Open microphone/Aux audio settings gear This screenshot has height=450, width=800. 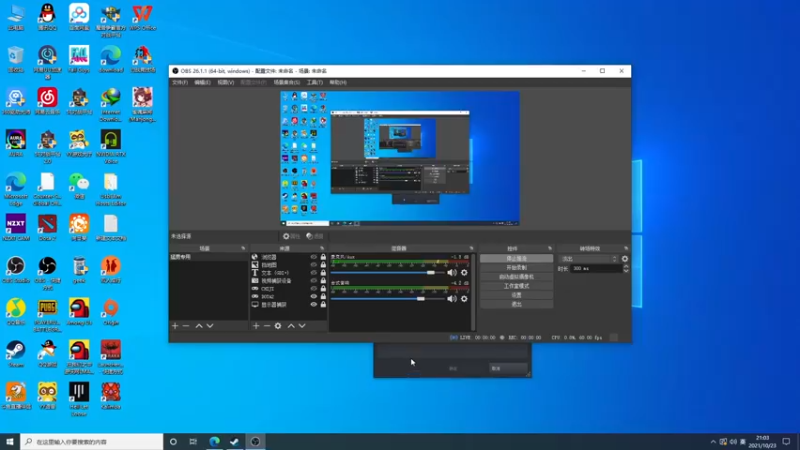464,272
